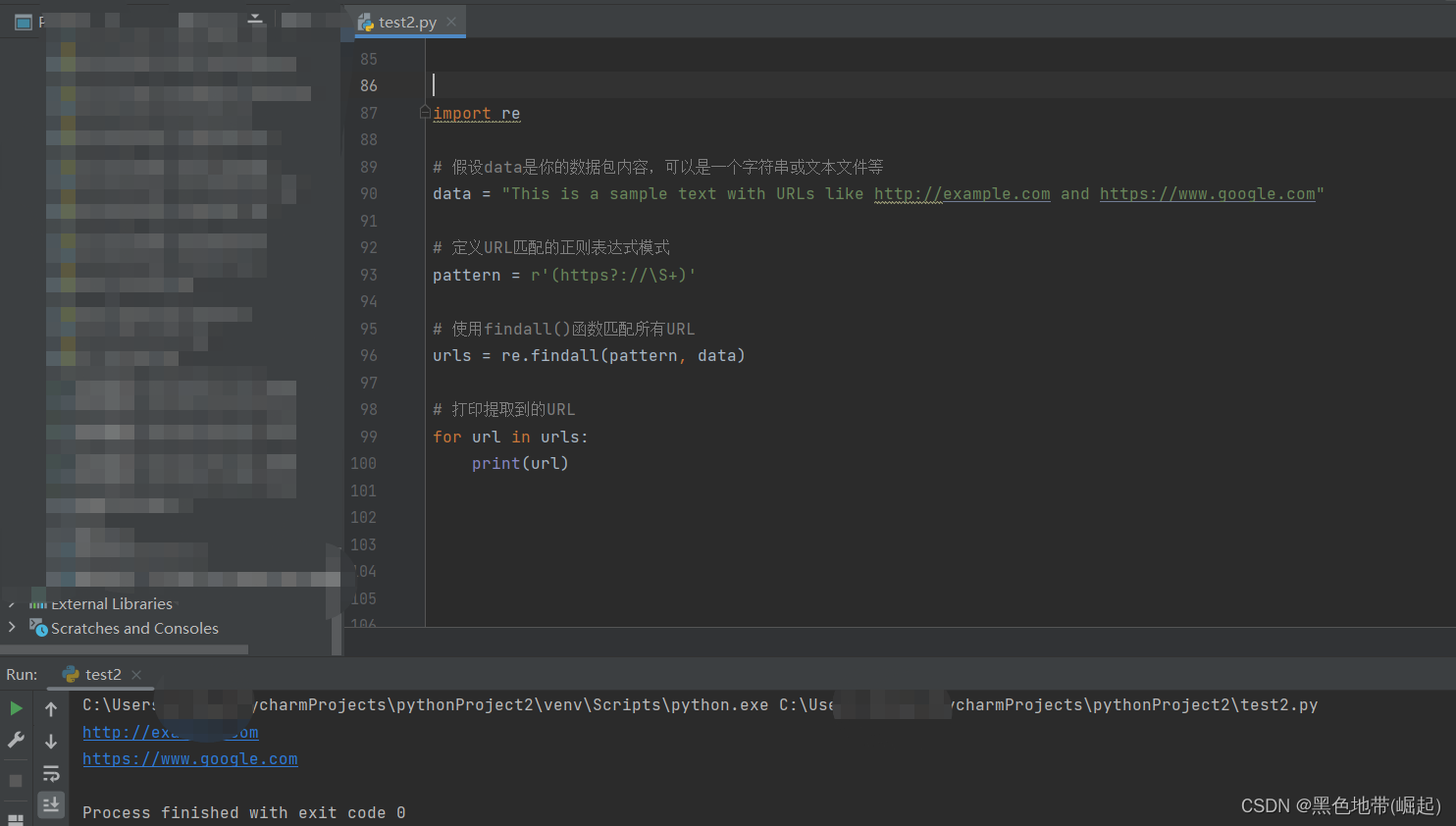The width and height of the screenshot is (1456, 826).
Task: Click line number 86 in the gutter
Action: (368, 85)
